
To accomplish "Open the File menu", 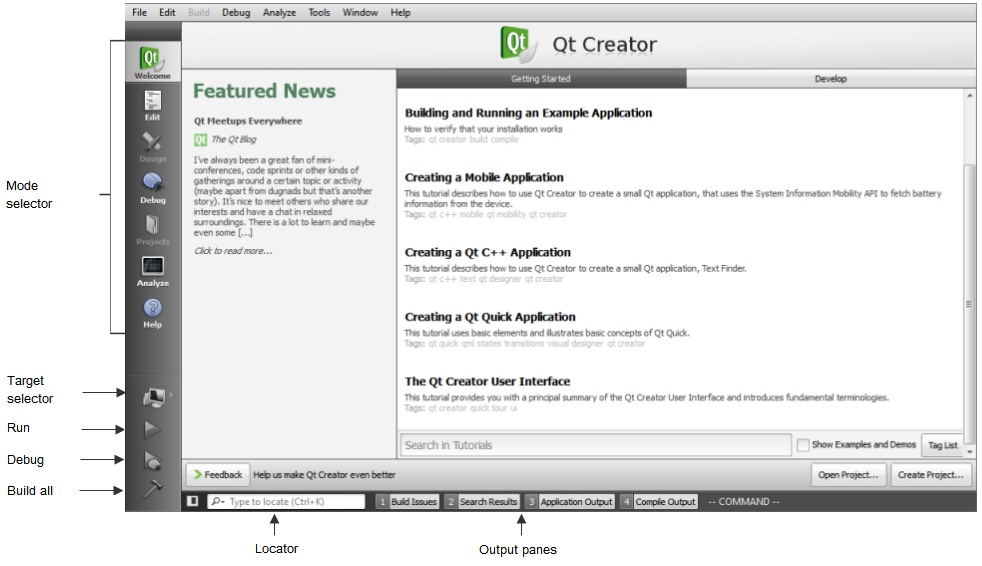I will click(140, 13).
